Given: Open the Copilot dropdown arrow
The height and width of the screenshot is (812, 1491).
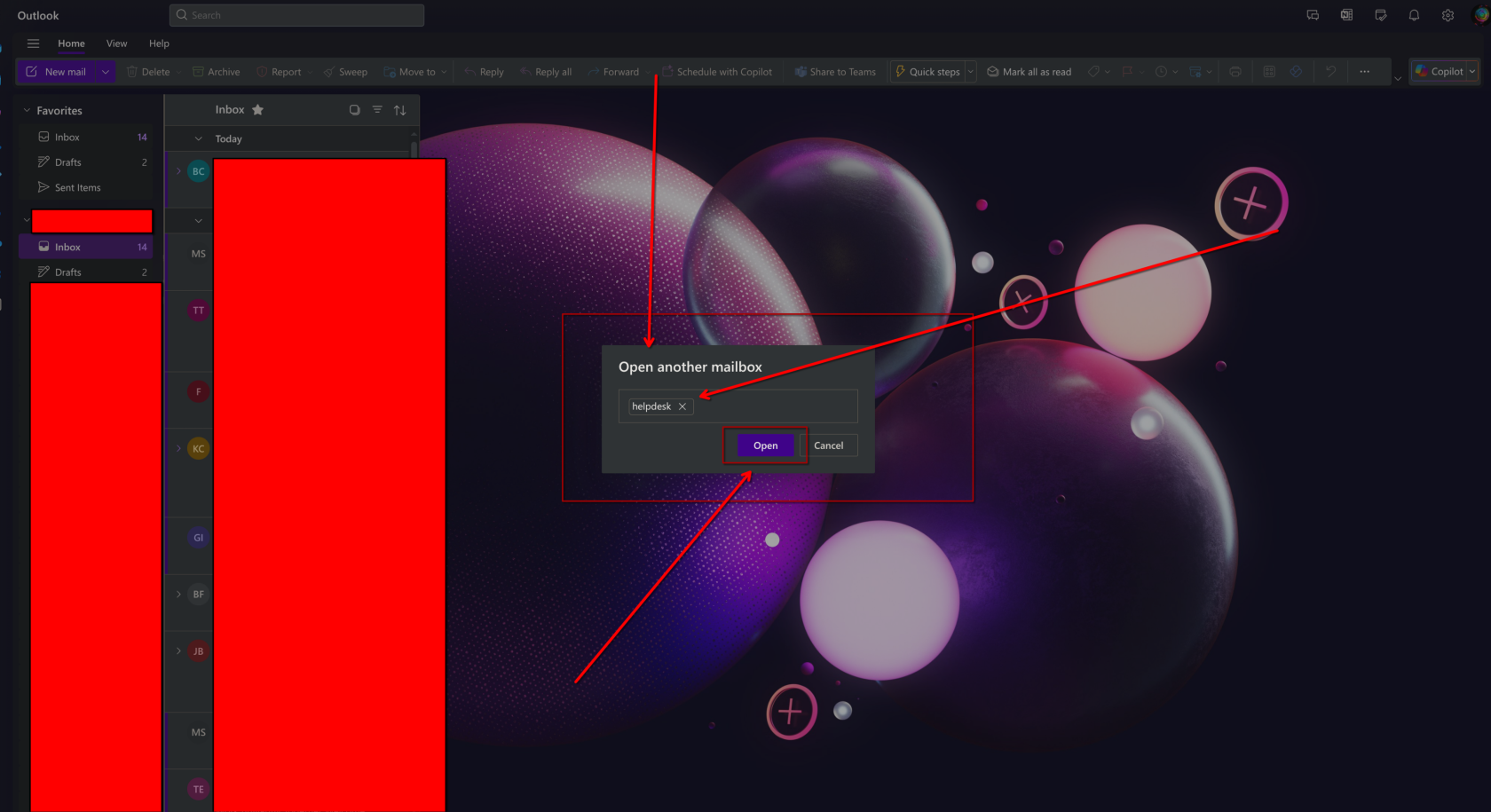Looking at the screenshot, I should (1472, 72).
